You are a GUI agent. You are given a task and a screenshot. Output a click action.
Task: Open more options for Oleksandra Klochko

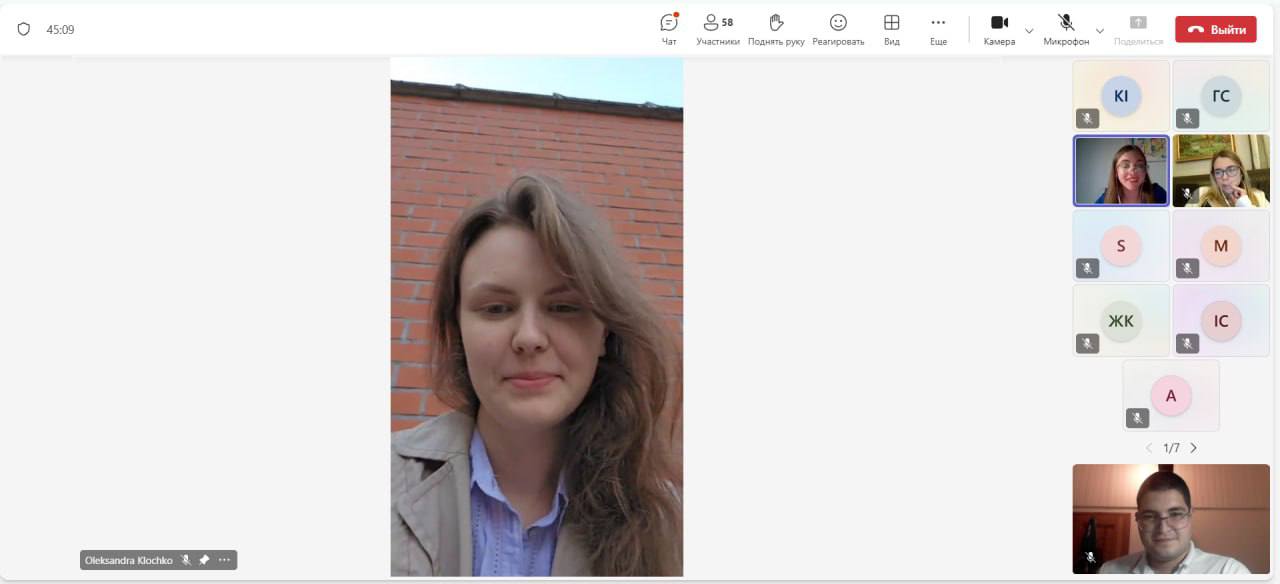(x=224, y=560)
